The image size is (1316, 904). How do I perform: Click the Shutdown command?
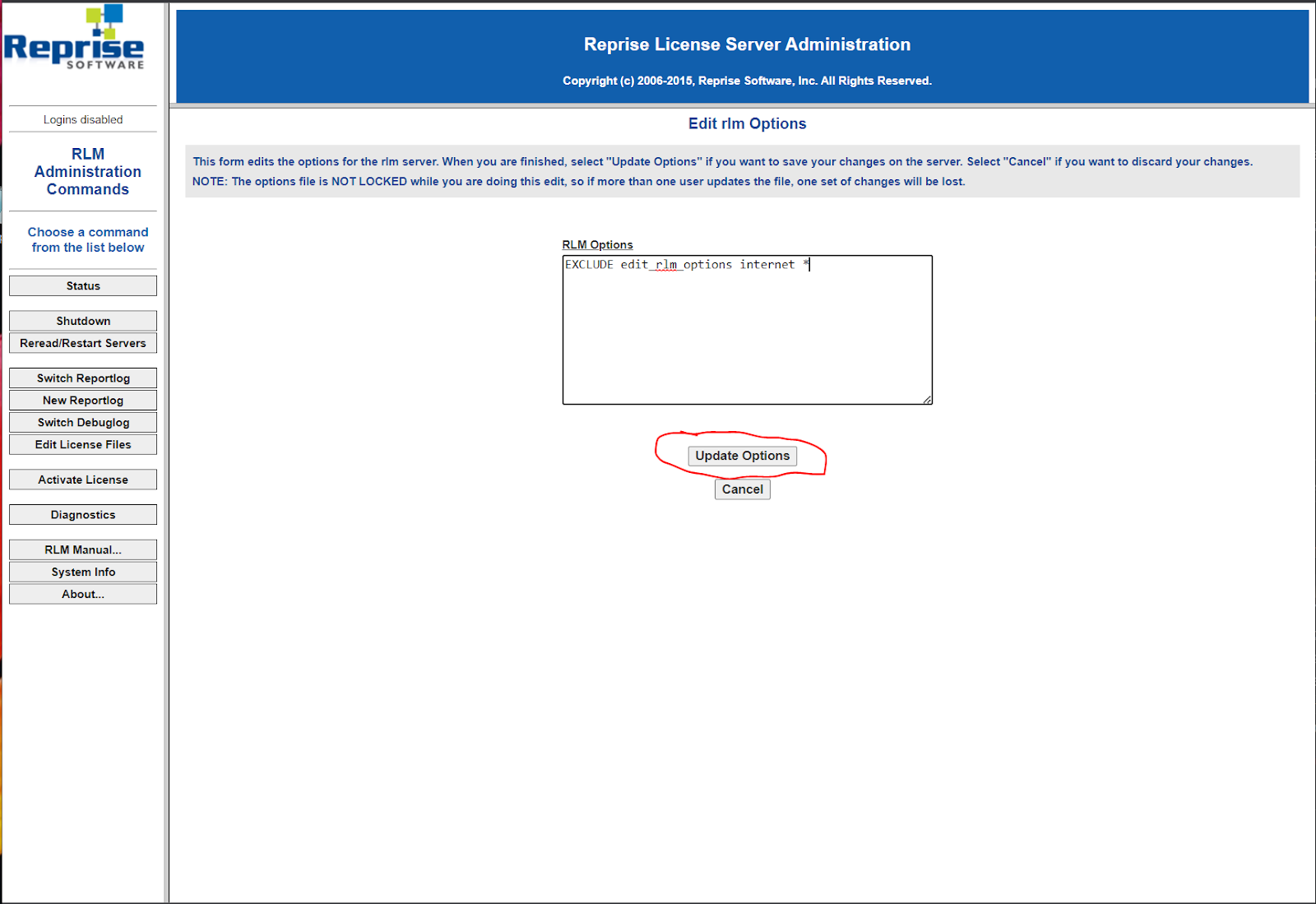pyautogui.click(x=82, y=321)
